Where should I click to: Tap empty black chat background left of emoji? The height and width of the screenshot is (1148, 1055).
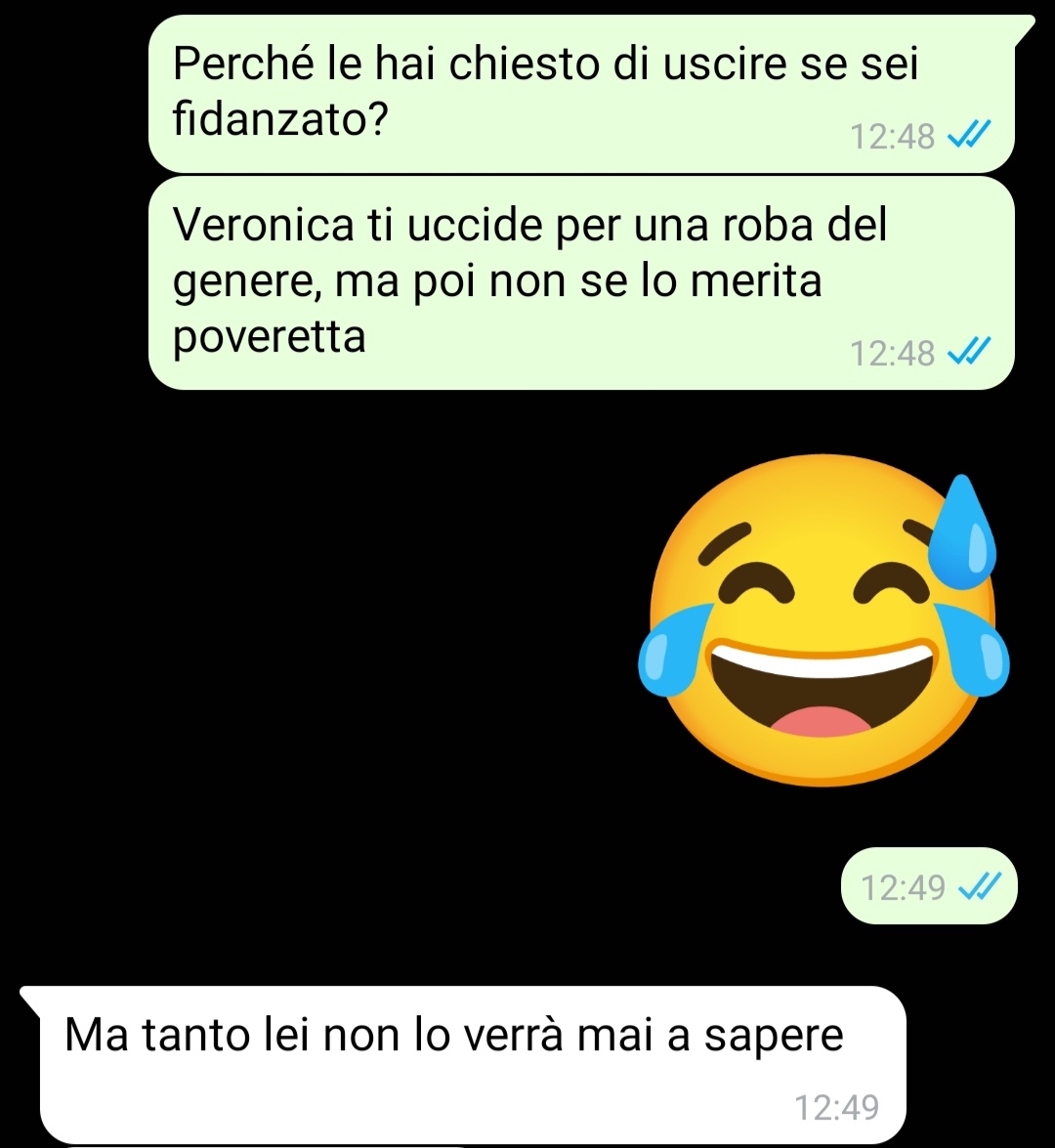tap(315, 622)
